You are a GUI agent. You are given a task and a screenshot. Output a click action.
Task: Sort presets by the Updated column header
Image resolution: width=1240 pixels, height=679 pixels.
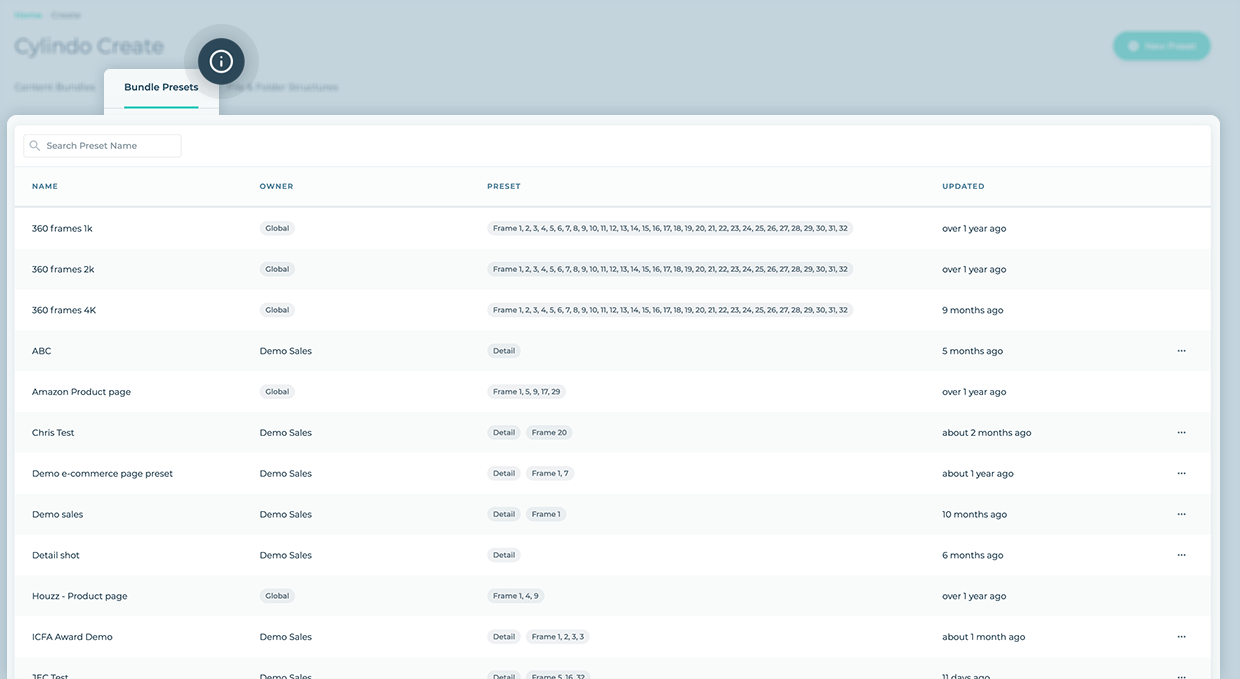point(963,187)
